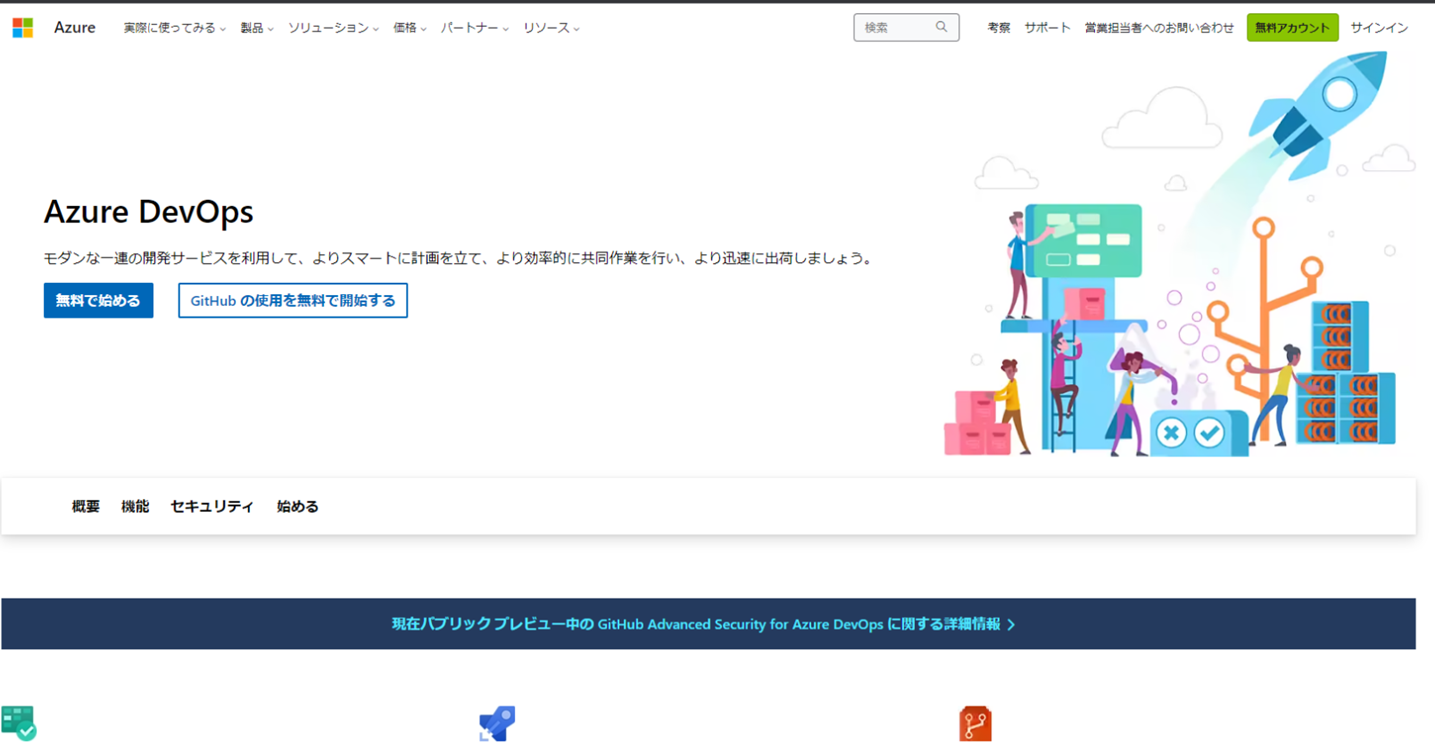Open the 考察 link

click(x=999, y=28)
